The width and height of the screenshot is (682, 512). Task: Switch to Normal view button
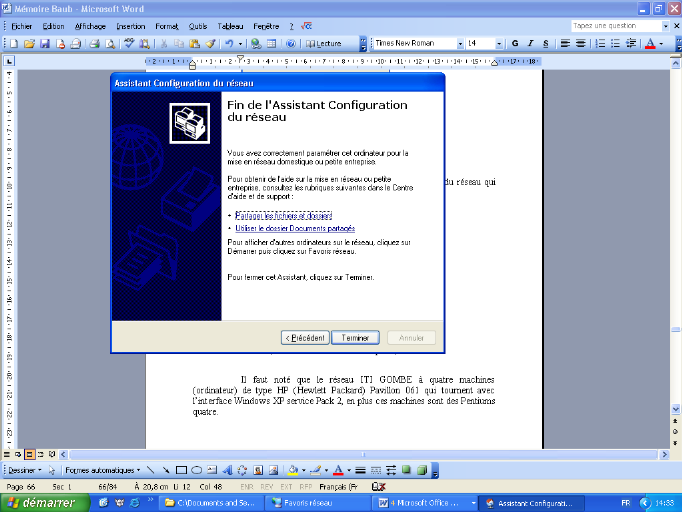coord(7,455)
